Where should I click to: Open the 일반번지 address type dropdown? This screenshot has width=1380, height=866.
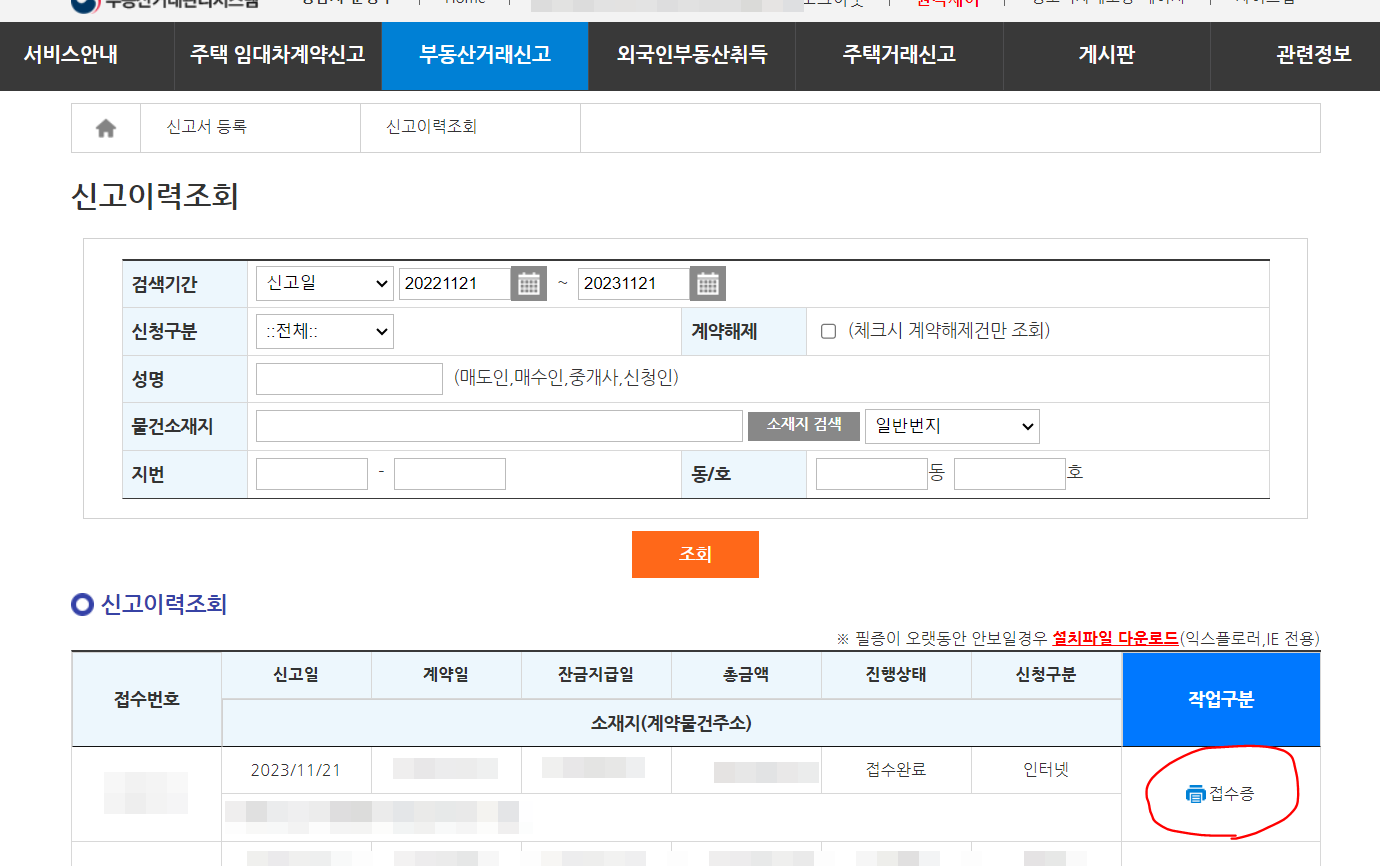952,426
